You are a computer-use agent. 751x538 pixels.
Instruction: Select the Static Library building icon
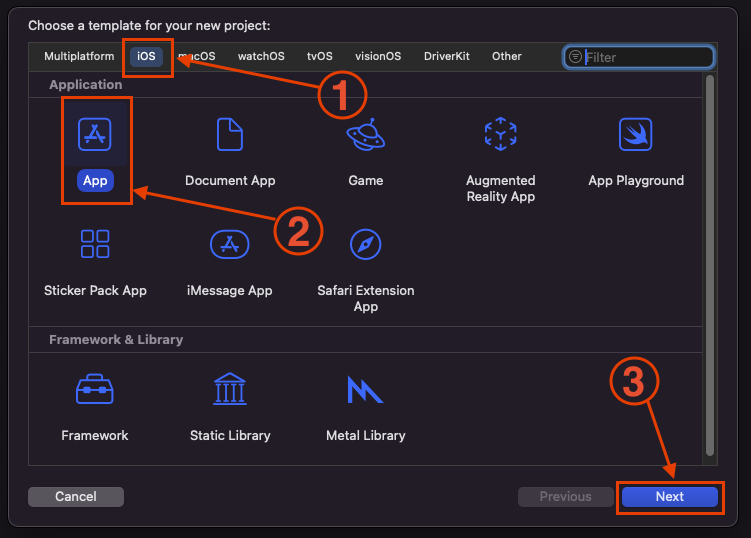click(230, 389)
